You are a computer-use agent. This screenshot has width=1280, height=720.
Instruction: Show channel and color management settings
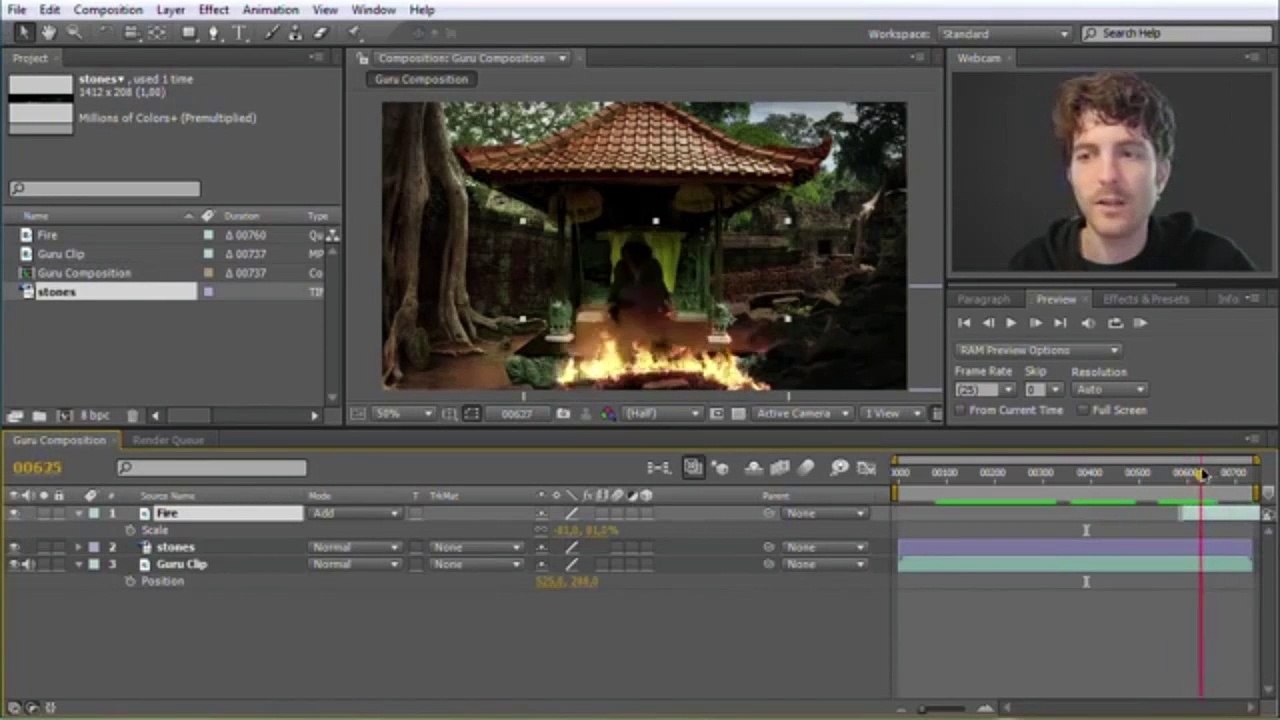[609, 413]
